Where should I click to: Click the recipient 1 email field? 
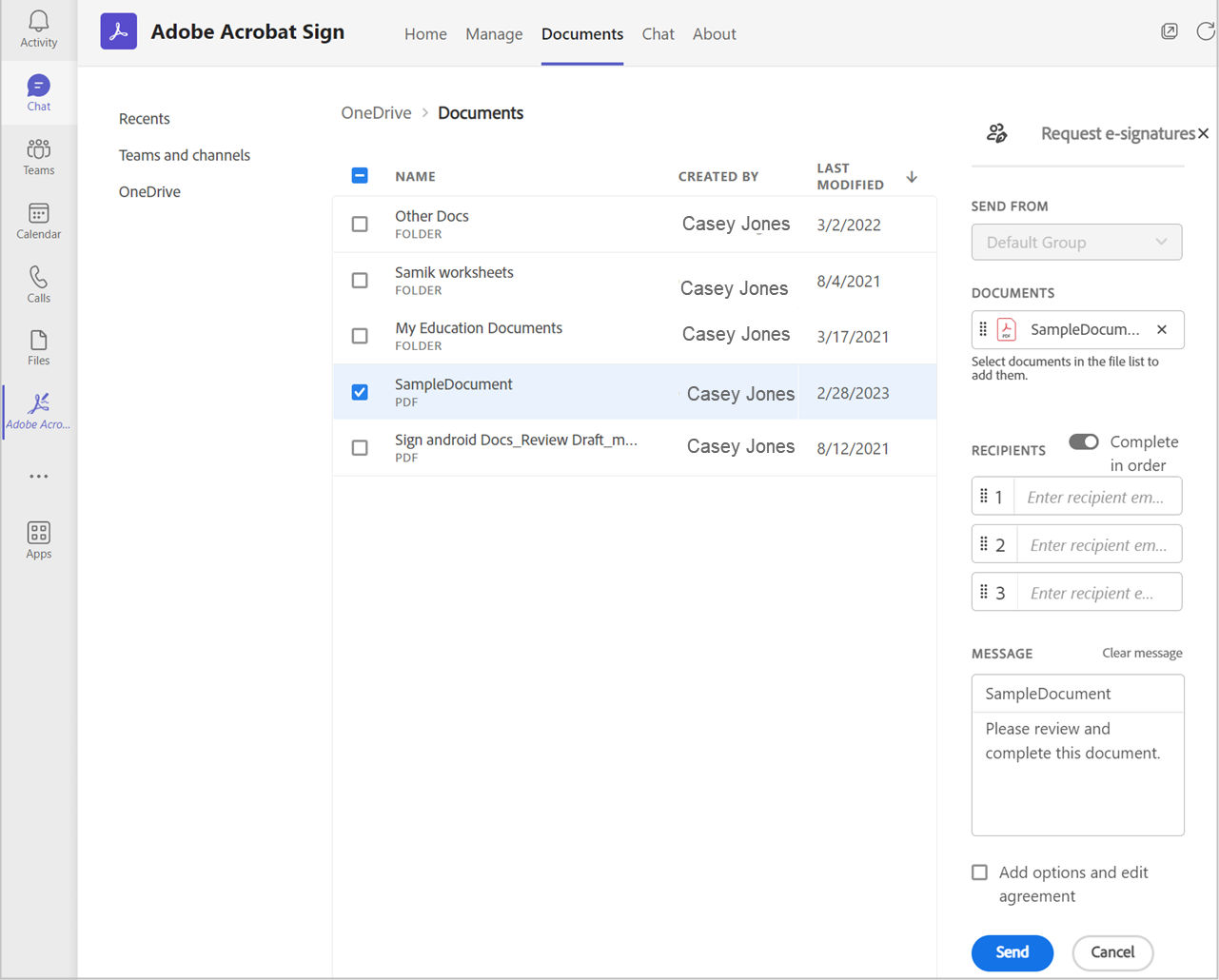point(1098,497)
